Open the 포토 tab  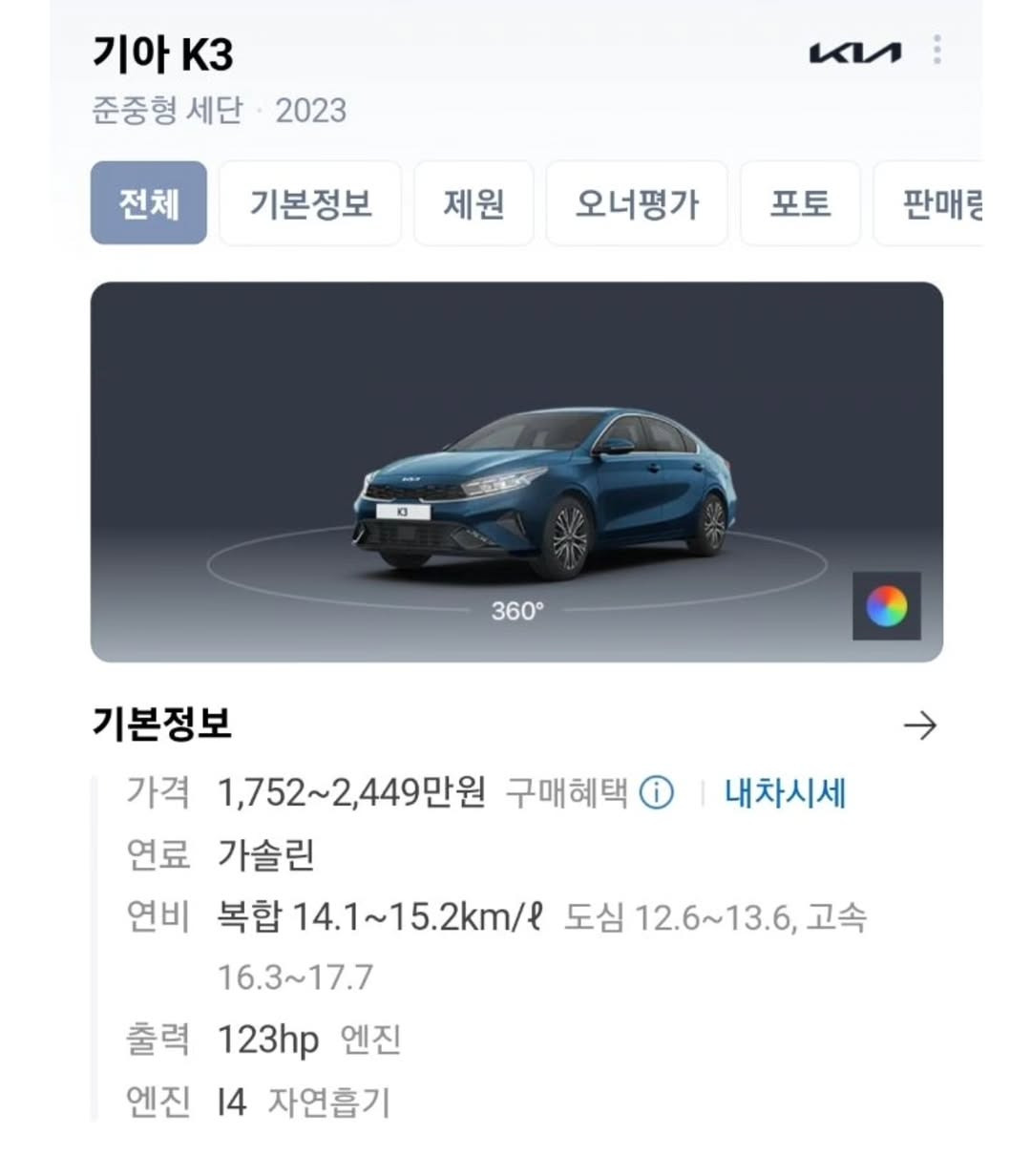click(800, 203)
